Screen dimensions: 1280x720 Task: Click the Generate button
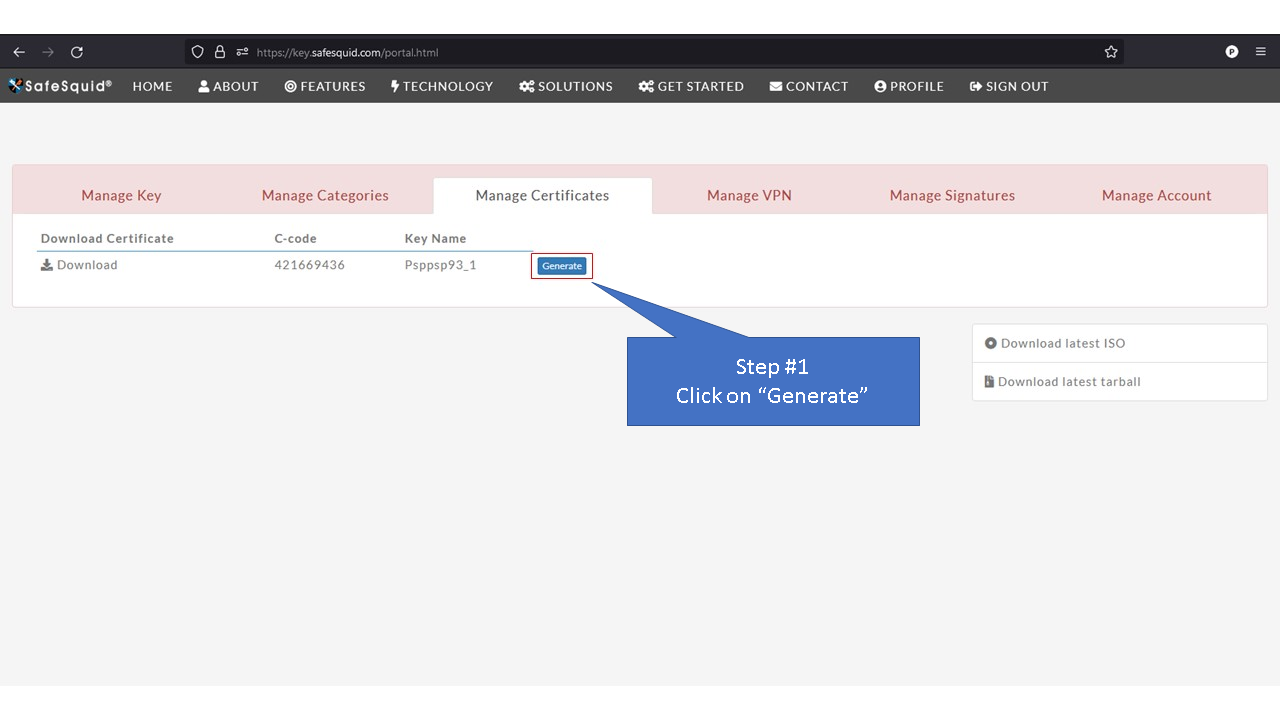coord(561,265)
